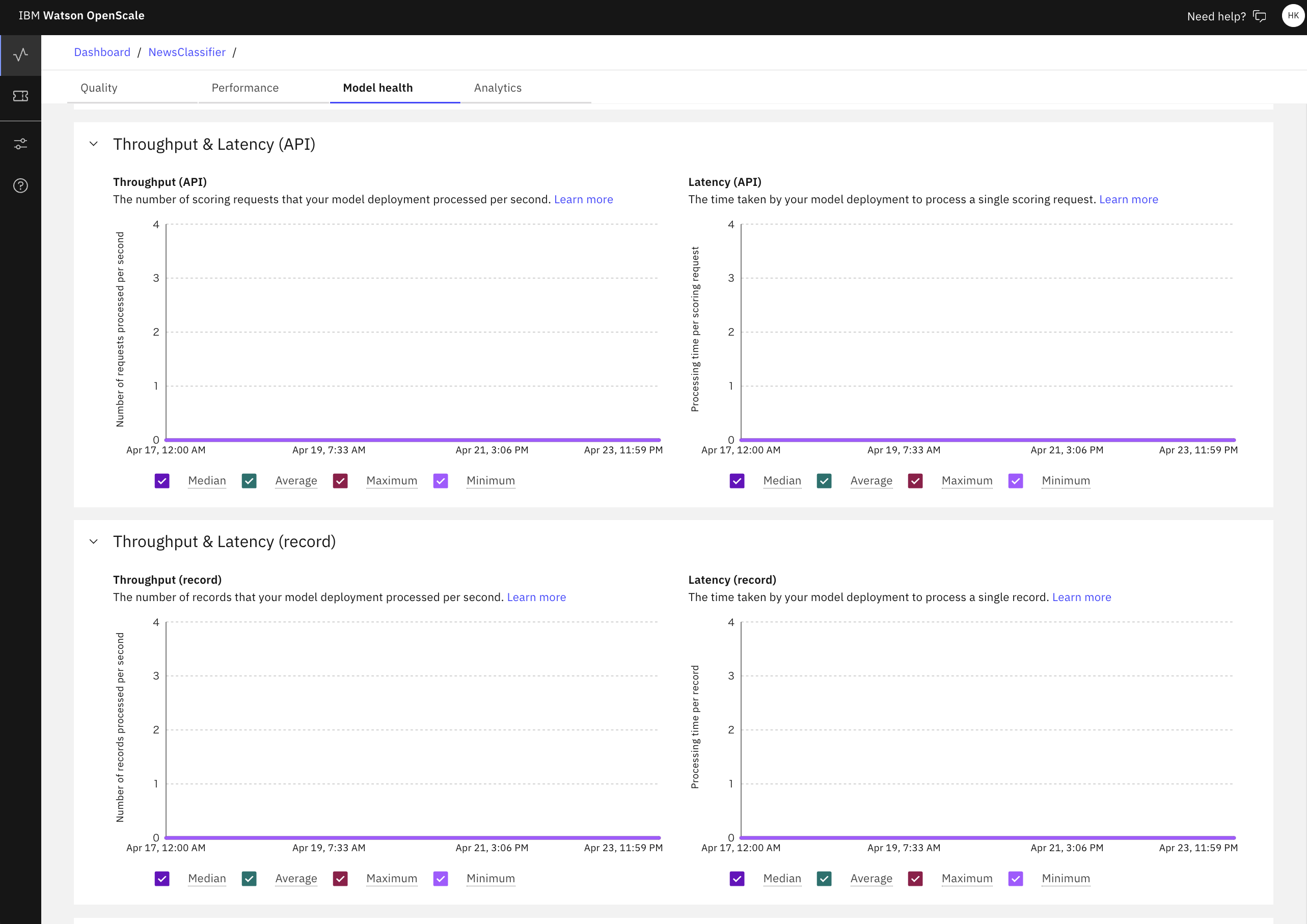
Task: Switch to the Quality tab
Action: pyautogui.click(x=99, y=88)
